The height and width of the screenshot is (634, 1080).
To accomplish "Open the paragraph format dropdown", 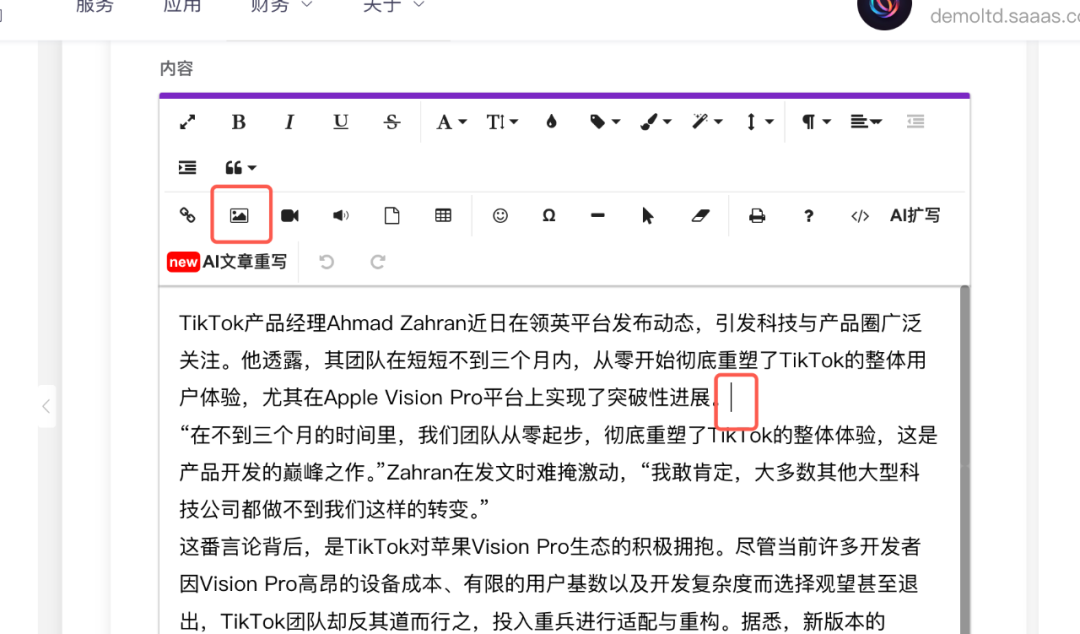I will [x=816, y=122].
